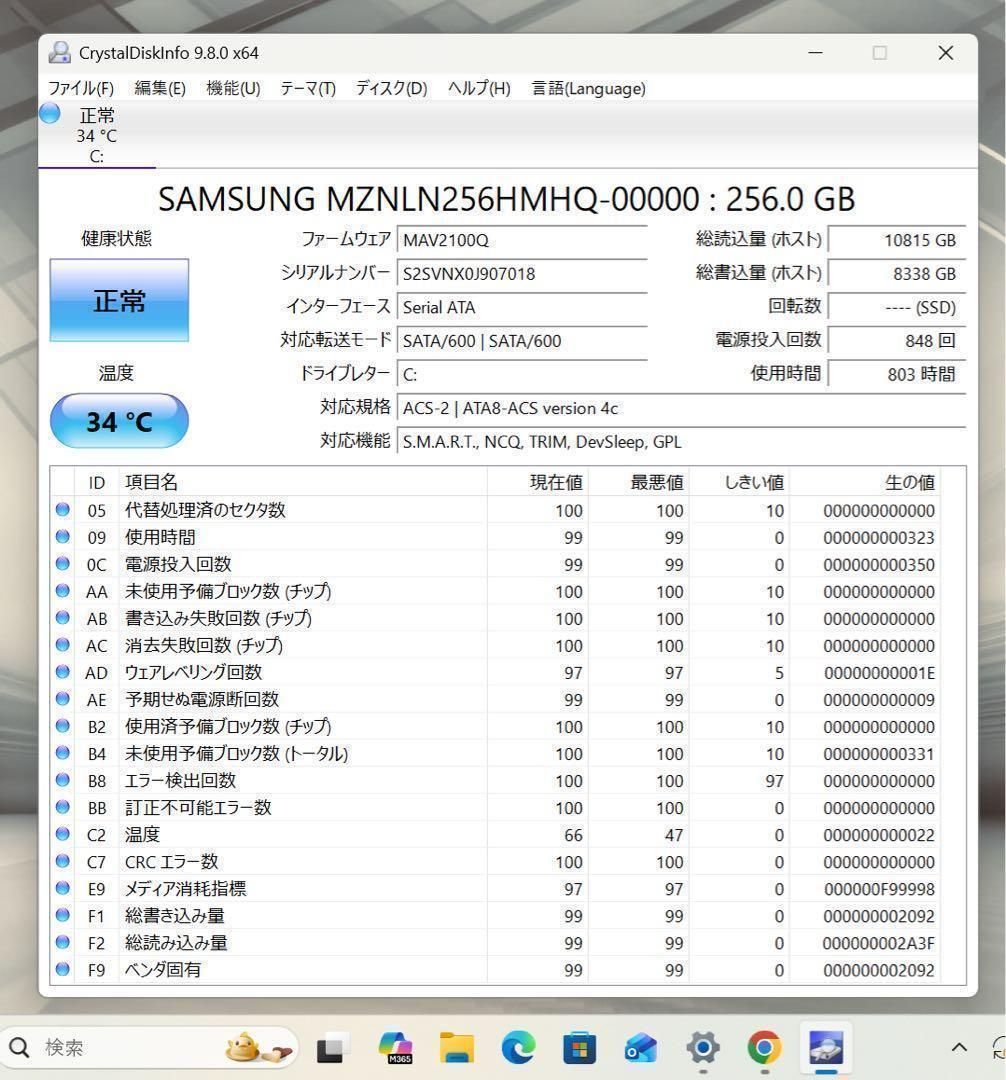
Task: Open Settings gear from the taskbar
Action: pos(702,1048)
